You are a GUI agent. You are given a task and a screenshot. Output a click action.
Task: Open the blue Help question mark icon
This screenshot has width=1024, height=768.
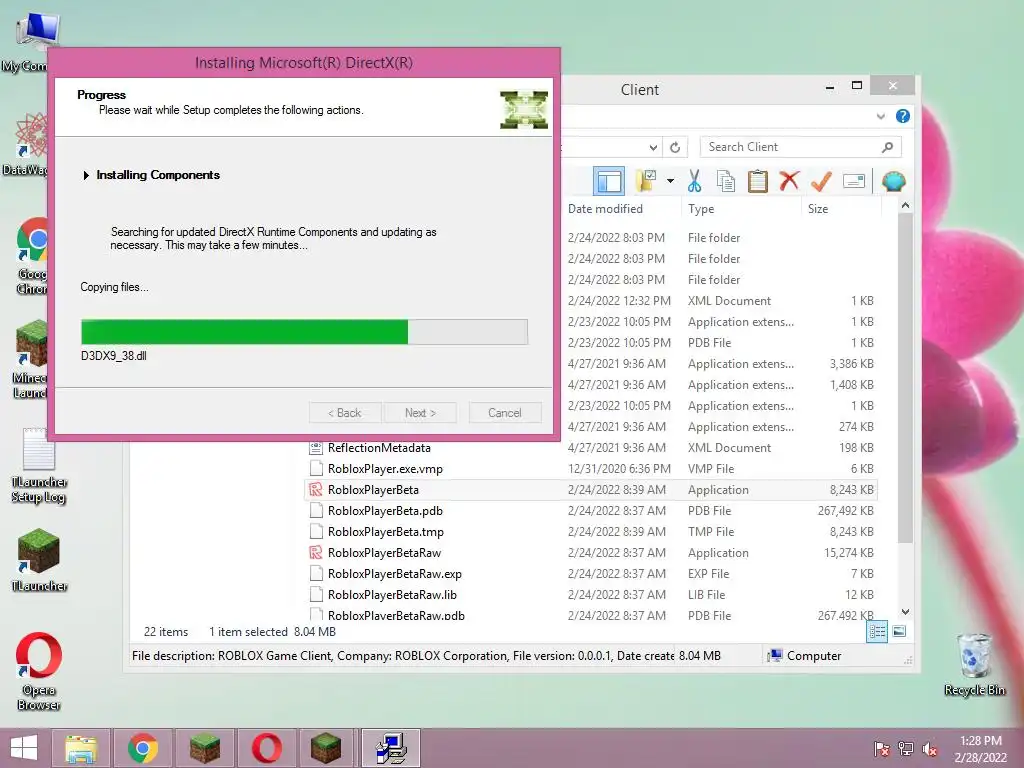pos(903,116)
